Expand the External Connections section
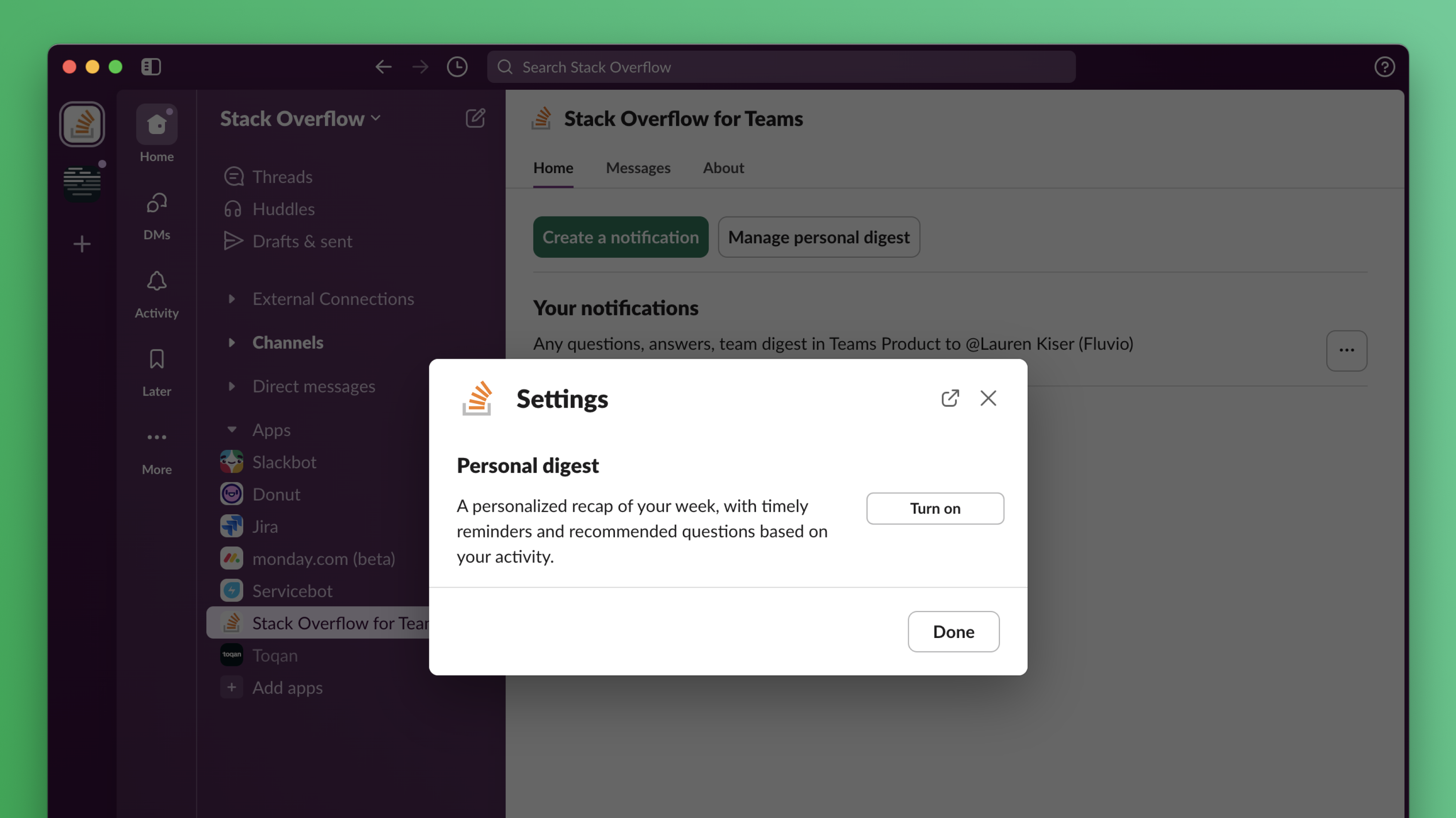1456x818 pixels. (x=231, y=298)
